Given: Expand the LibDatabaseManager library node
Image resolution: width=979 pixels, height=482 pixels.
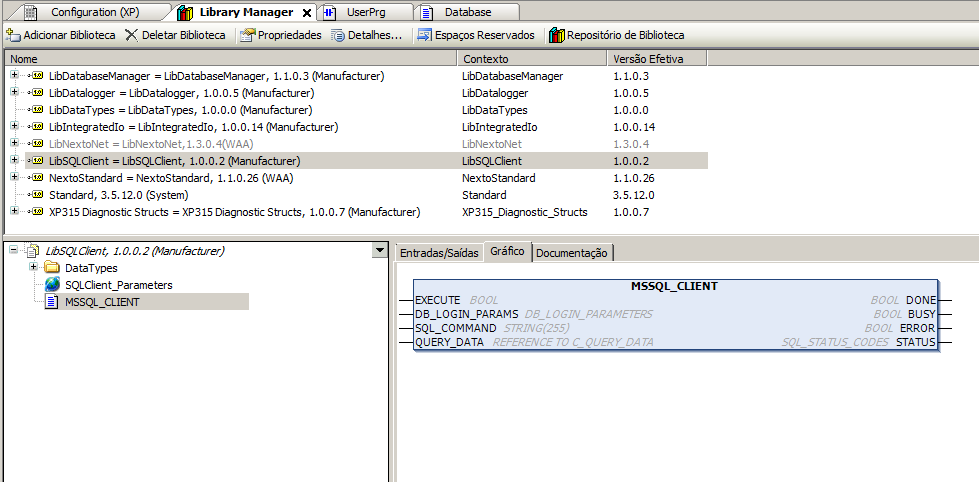Looking at the screenshot, I should (x=14, y=76).
